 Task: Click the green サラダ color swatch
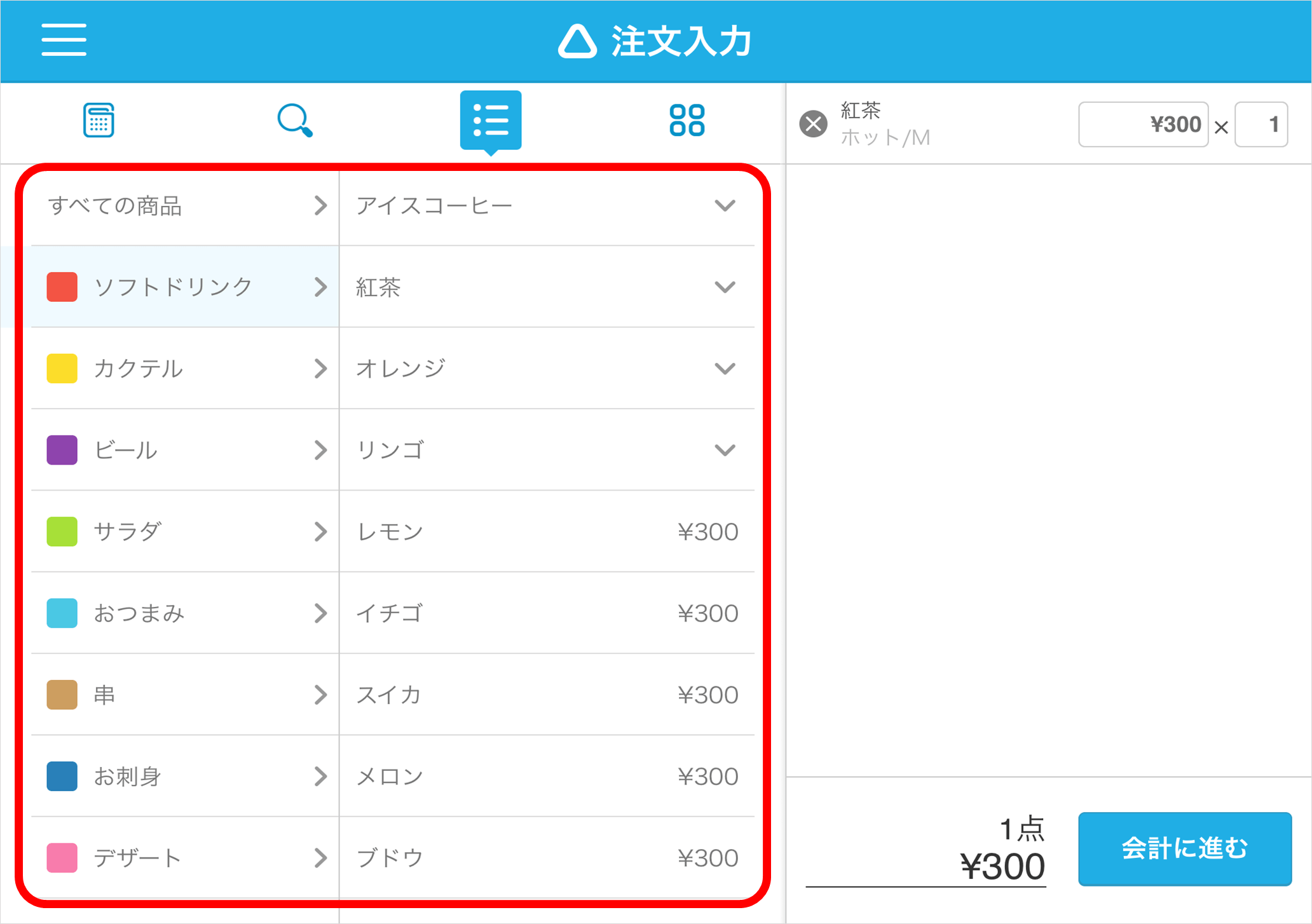click(x=62, y=531)
